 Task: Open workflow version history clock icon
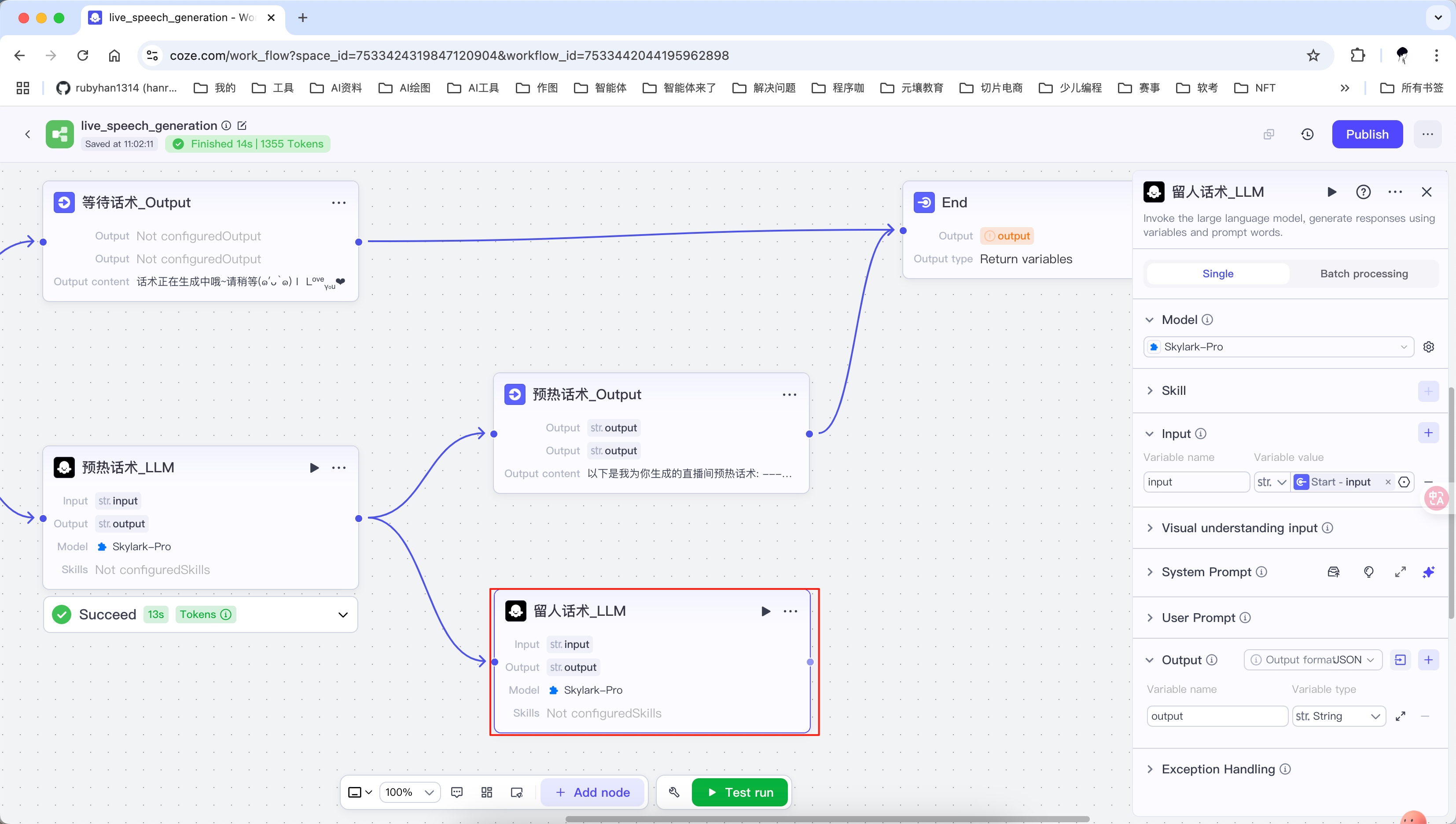(x=1307, y=134)
